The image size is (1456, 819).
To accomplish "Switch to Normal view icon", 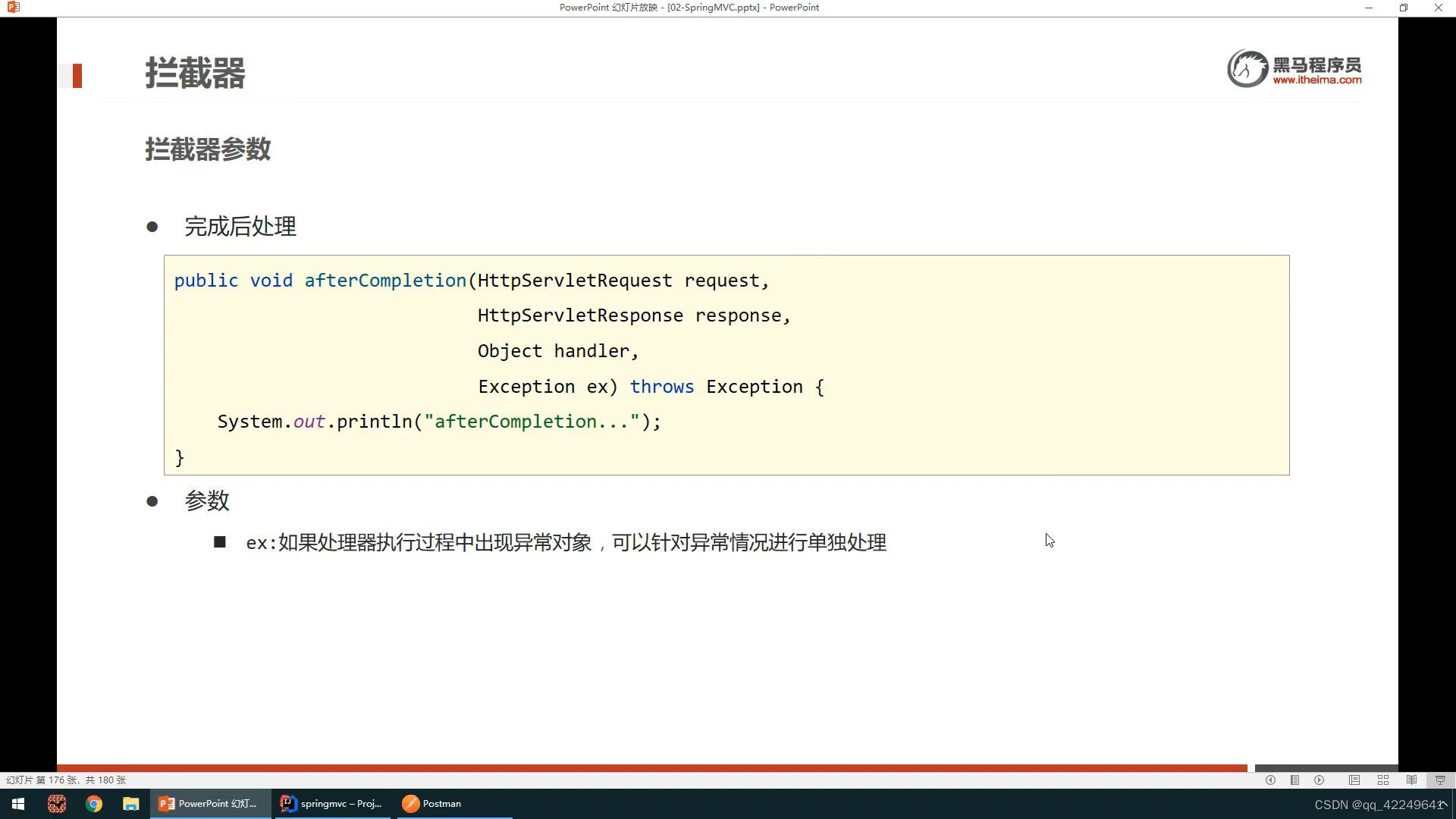I will pos(1354,780).
